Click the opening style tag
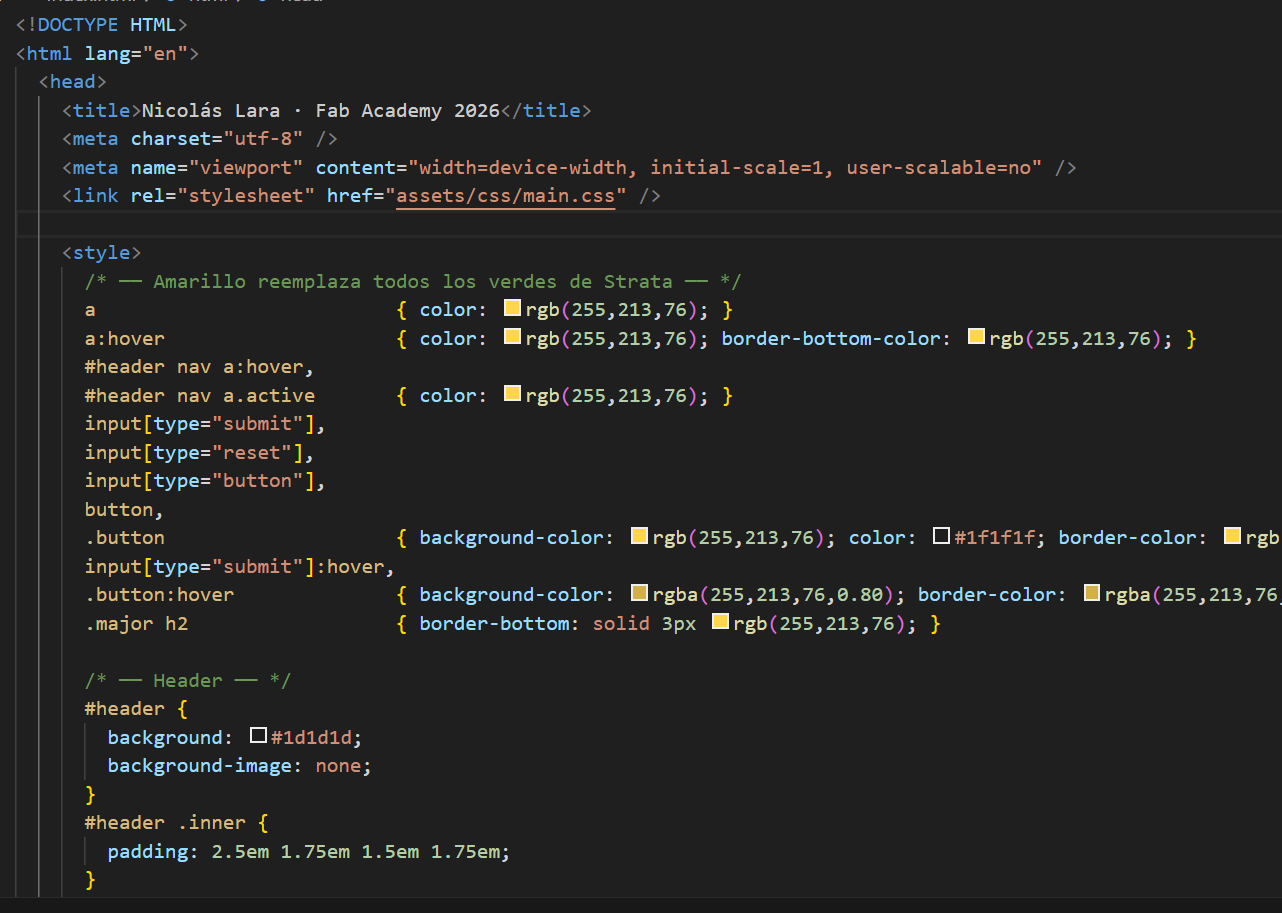Image resolution: width=1282 pixels, height=913 pixels. [101, 253]
